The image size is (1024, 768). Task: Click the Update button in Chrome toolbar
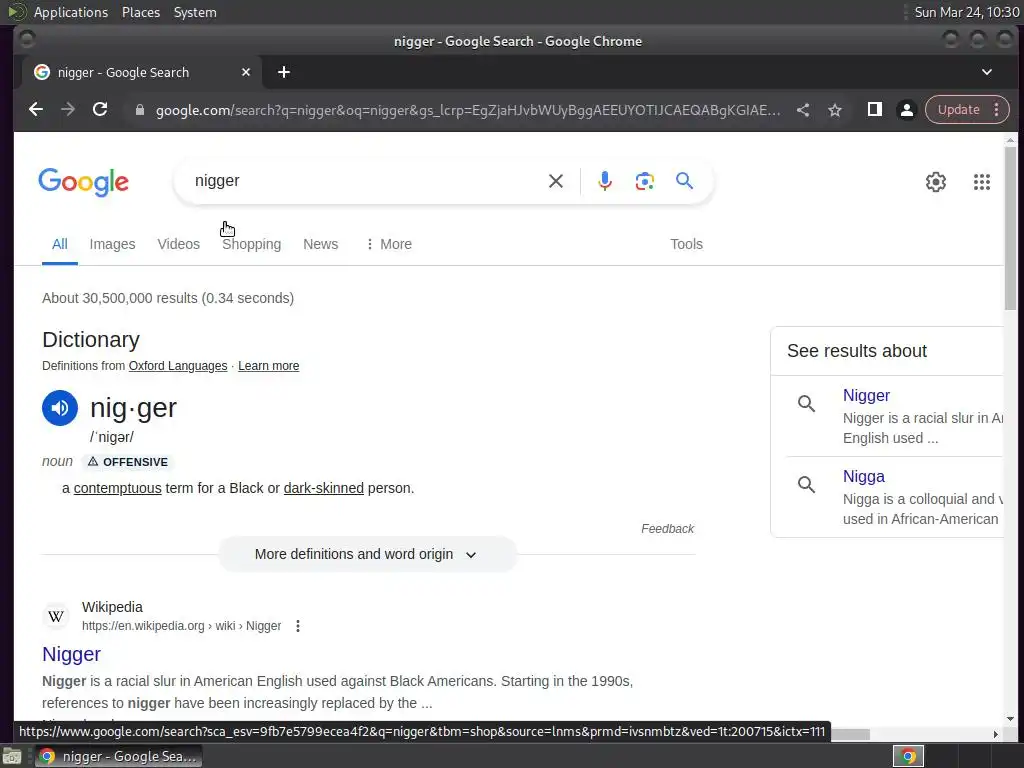(958, 110)
